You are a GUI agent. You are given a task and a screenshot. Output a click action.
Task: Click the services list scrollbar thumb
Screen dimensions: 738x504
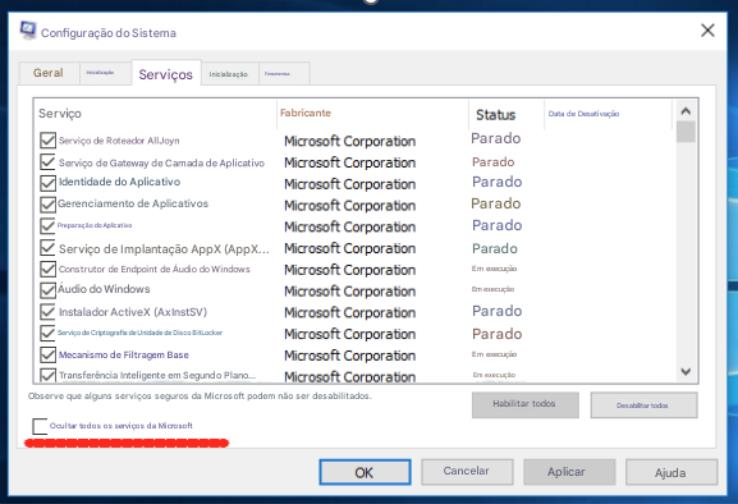tap(686, 132)
